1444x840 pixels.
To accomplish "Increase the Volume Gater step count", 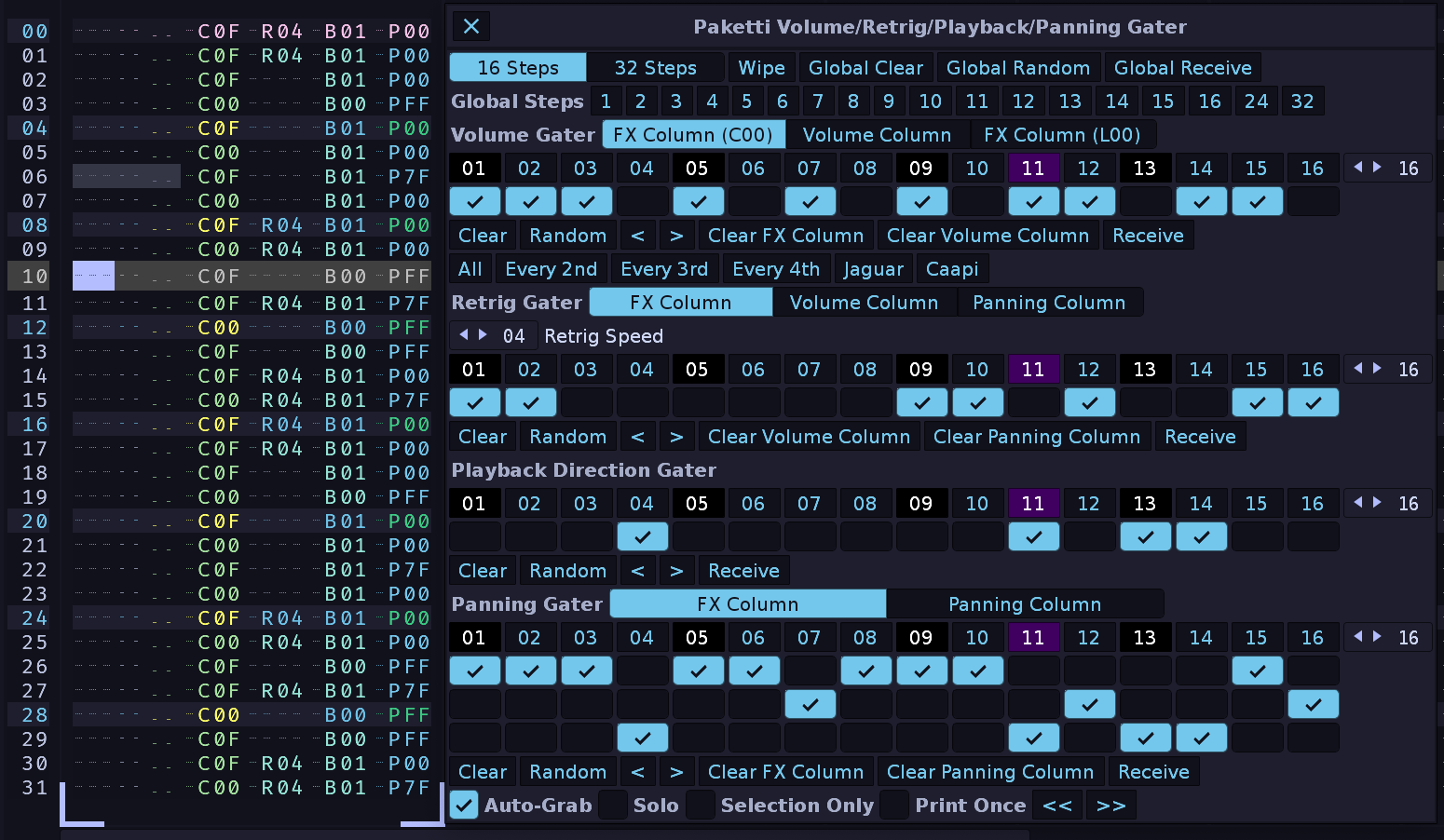I will (1377, 168).
